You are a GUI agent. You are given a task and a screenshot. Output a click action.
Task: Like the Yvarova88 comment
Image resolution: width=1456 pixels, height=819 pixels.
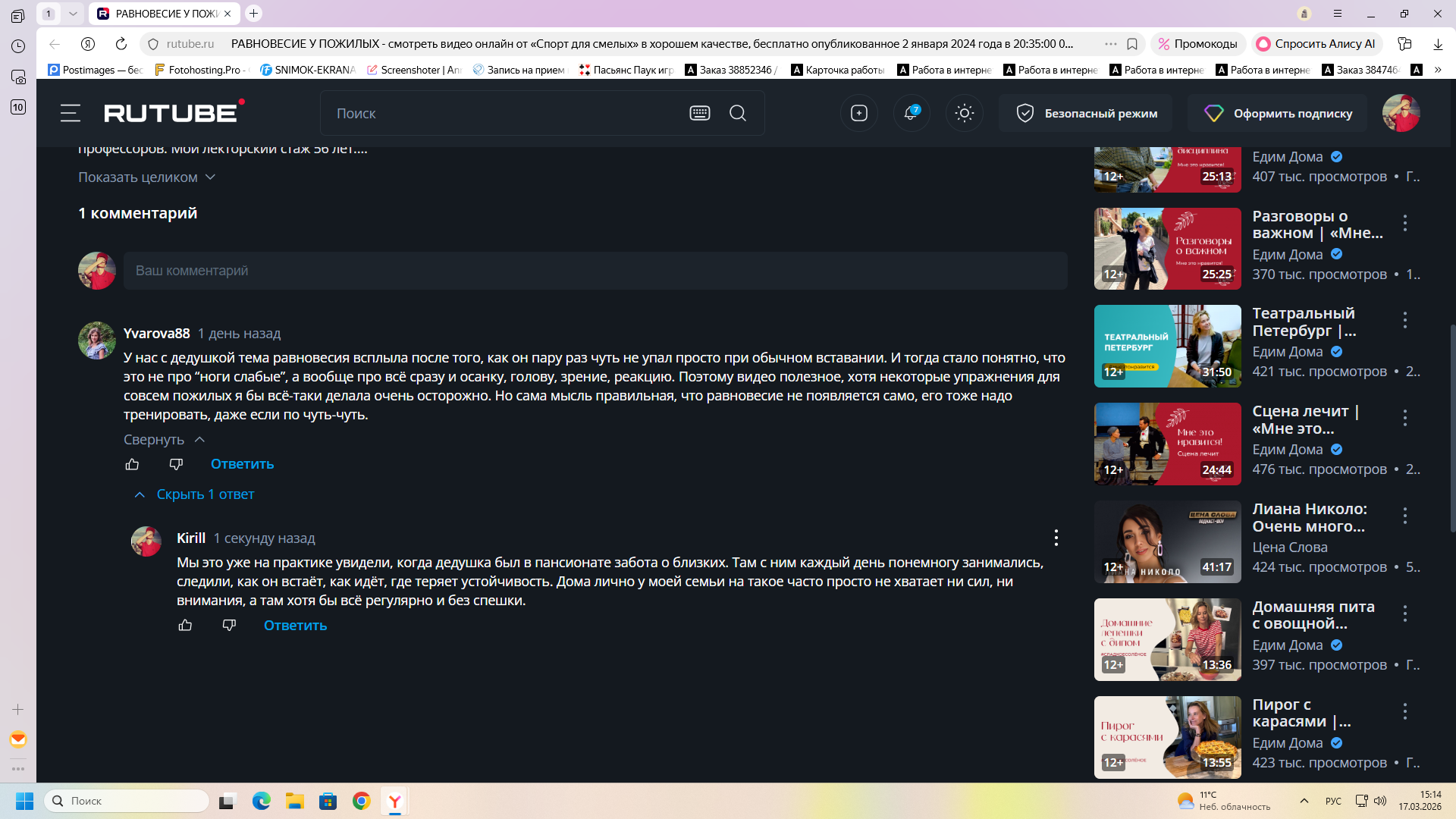(132, 464)
